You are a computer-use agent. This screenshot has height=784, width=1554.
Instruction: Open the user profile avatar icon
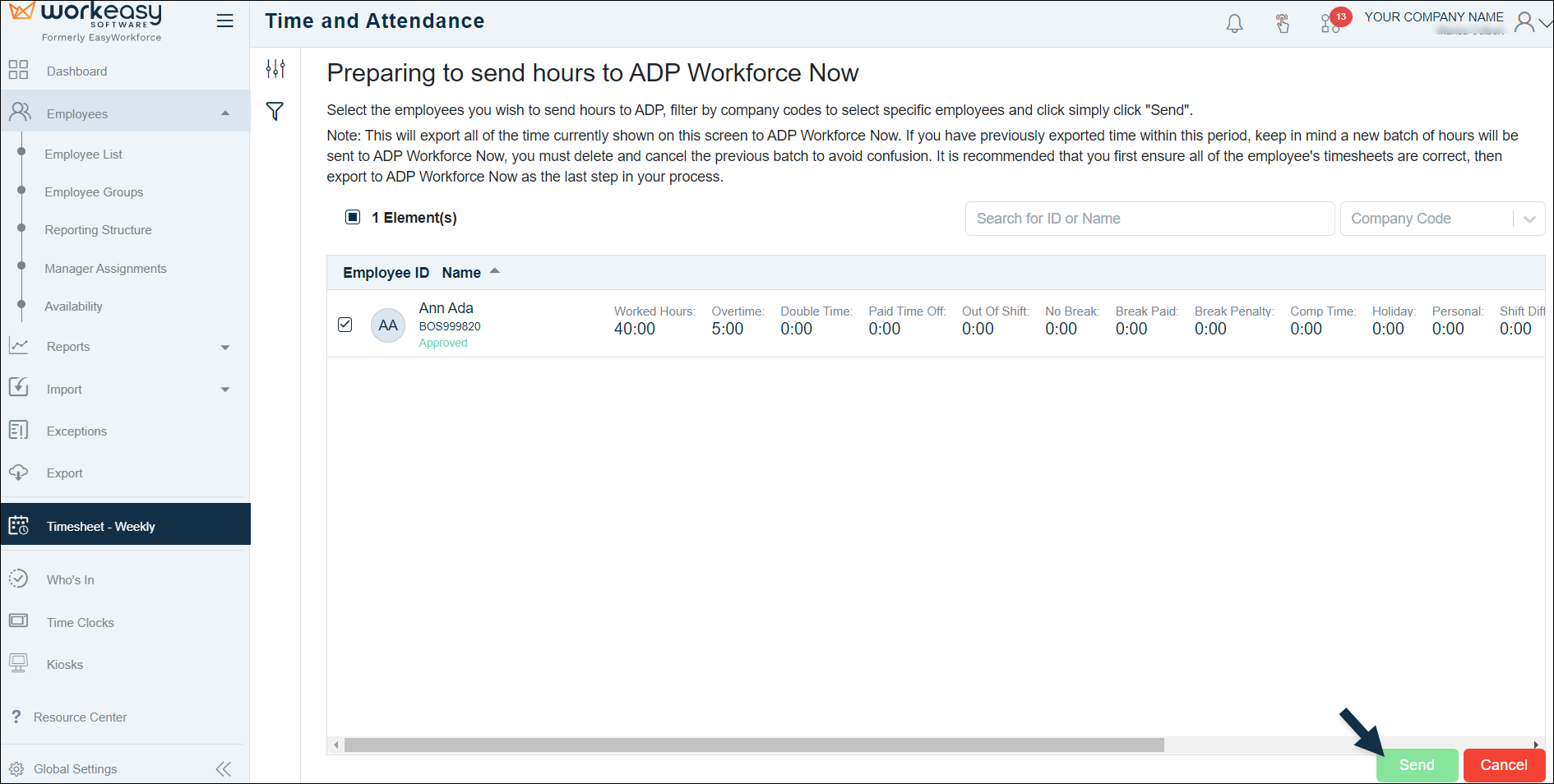(1524, 21)
